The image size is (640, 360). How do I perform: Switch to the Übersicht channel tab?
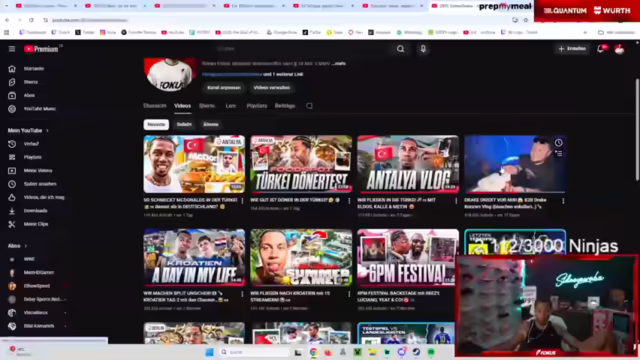click(x=155, y=106)
